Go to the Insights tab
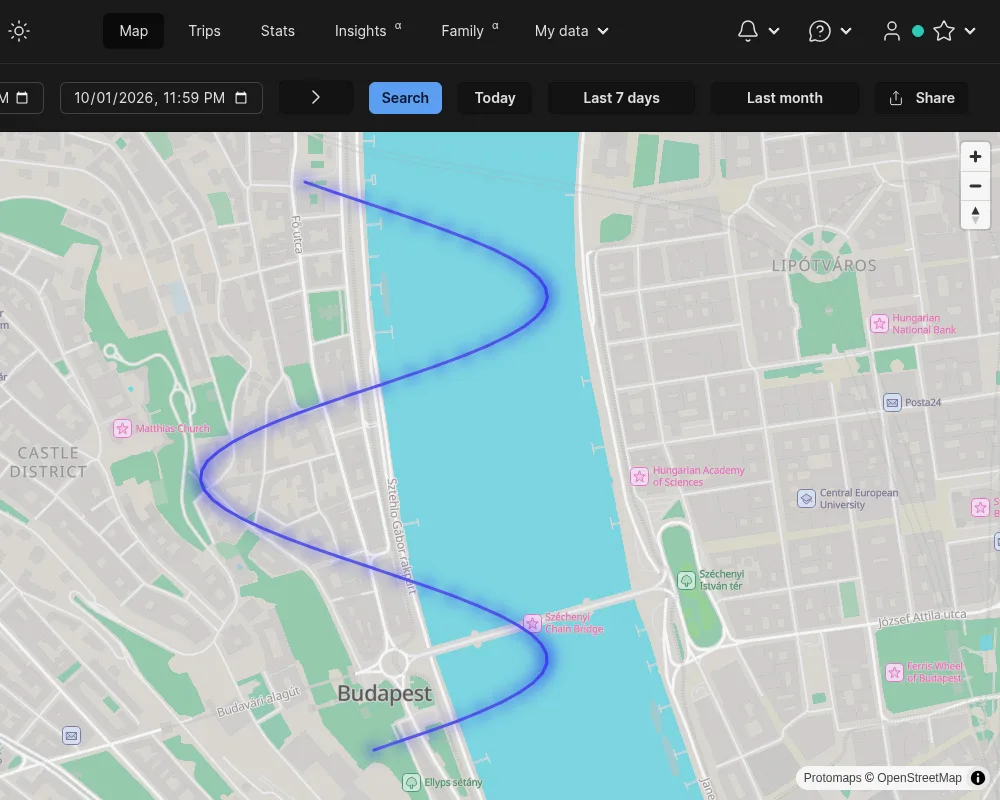 pyautogui.click(x=368, y=31)
